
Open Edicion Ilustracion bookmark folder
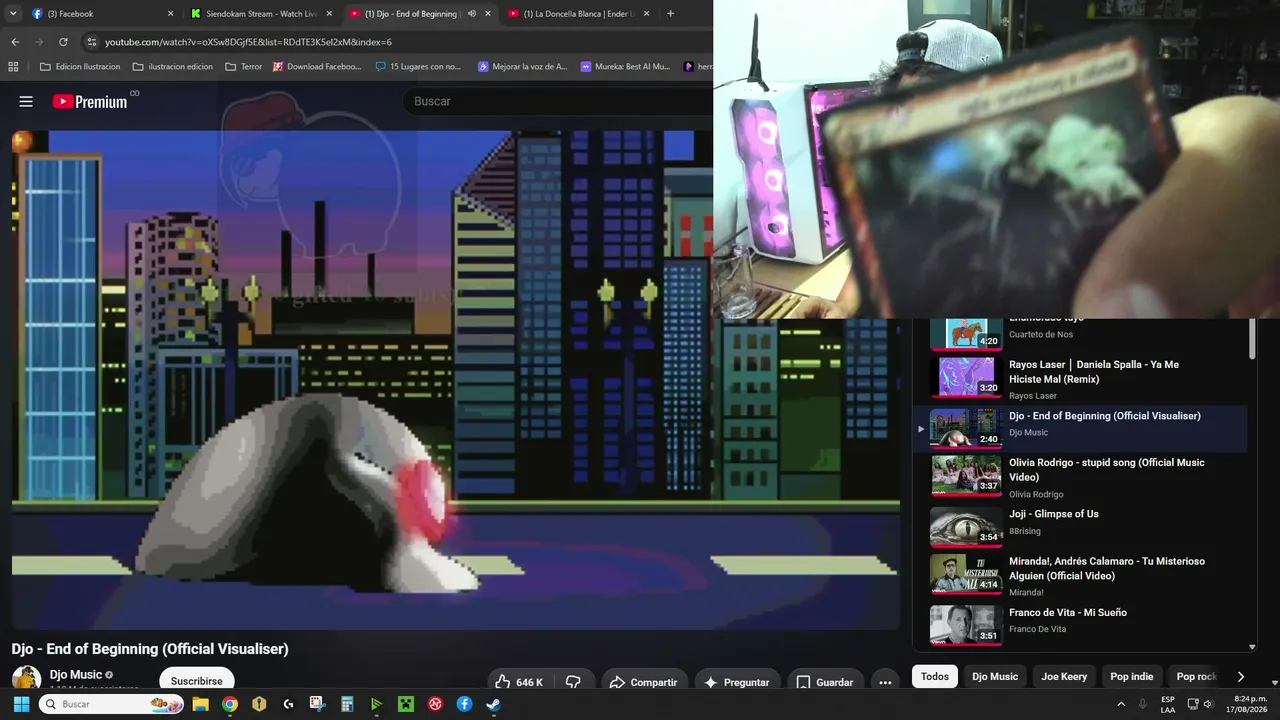point(79,67)
